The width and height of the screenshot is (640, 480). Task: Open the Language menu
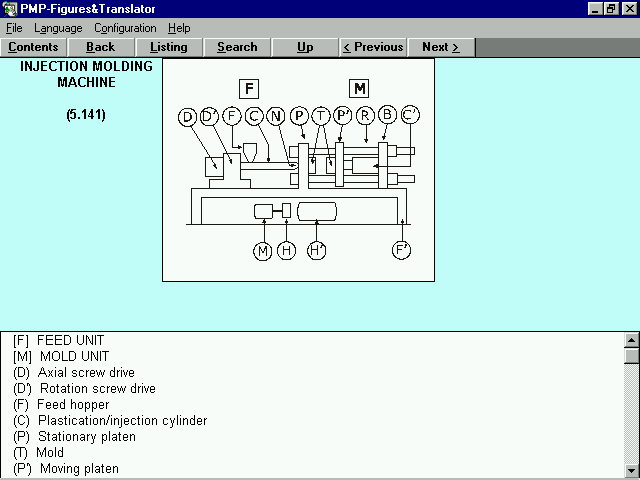(x=58, y=28)
